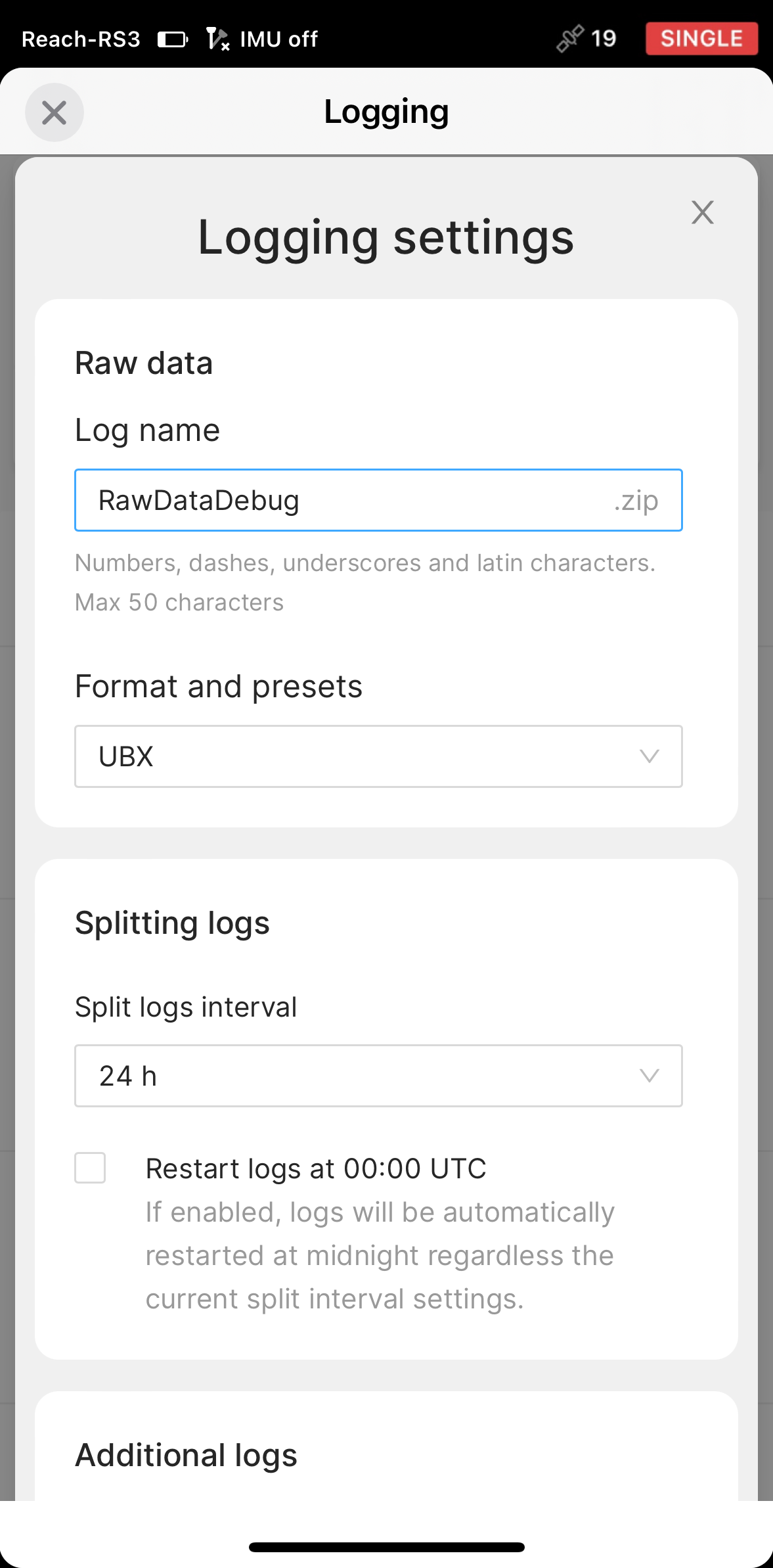Tap the 19 satellites number
773x1568 pixels.
(x=603, y=39)
